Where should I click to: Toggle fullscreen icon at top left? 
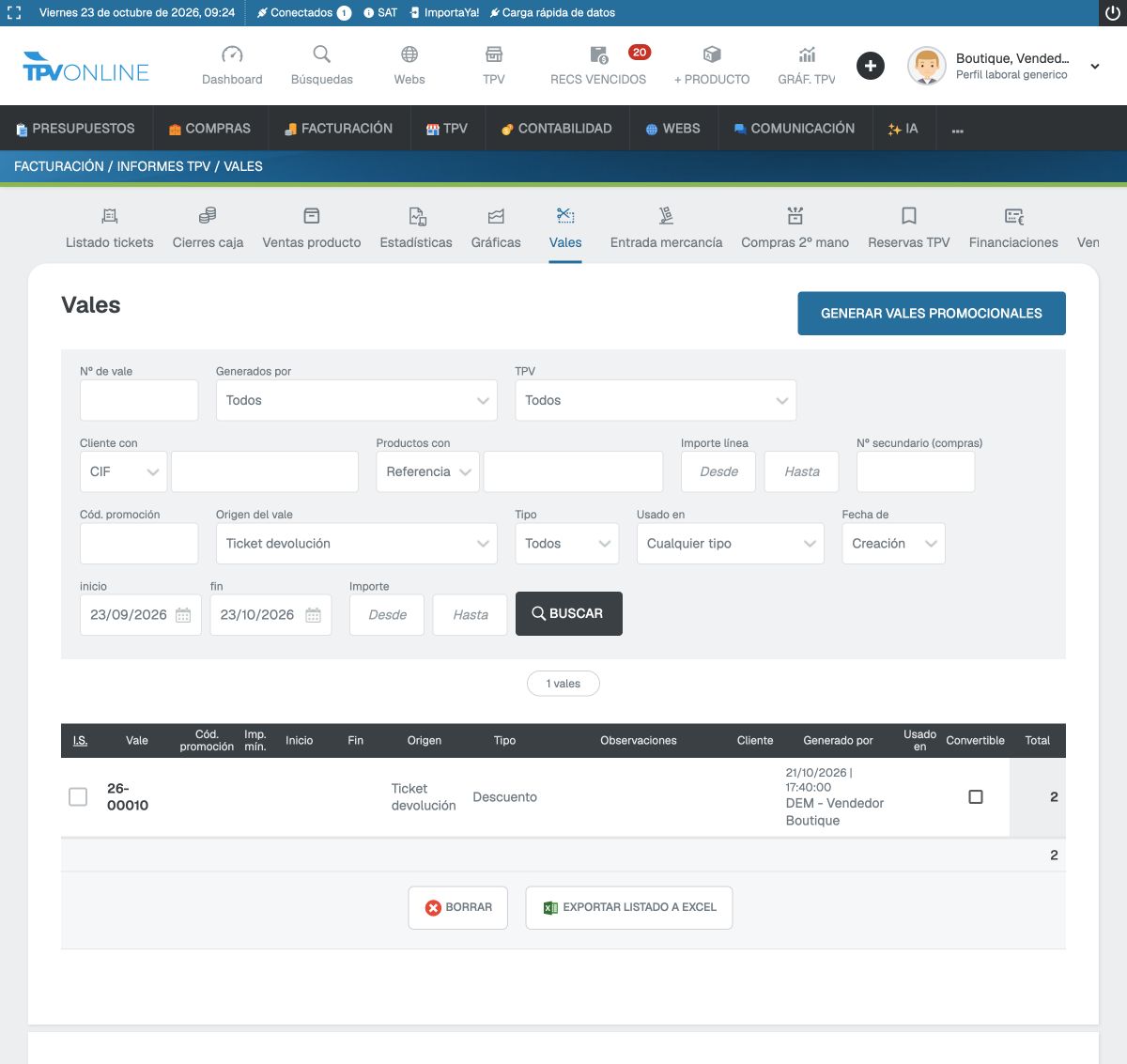(x=14, y=13)
